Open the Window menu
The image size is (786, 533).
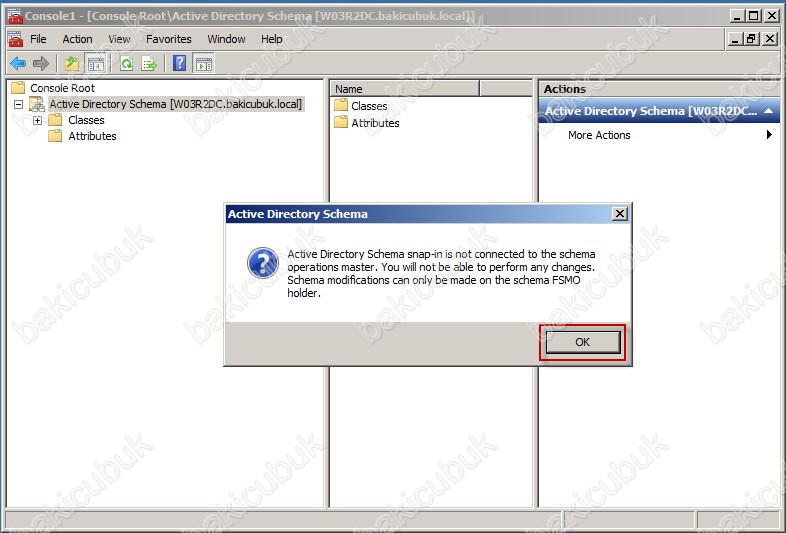[x=226, y=39]
